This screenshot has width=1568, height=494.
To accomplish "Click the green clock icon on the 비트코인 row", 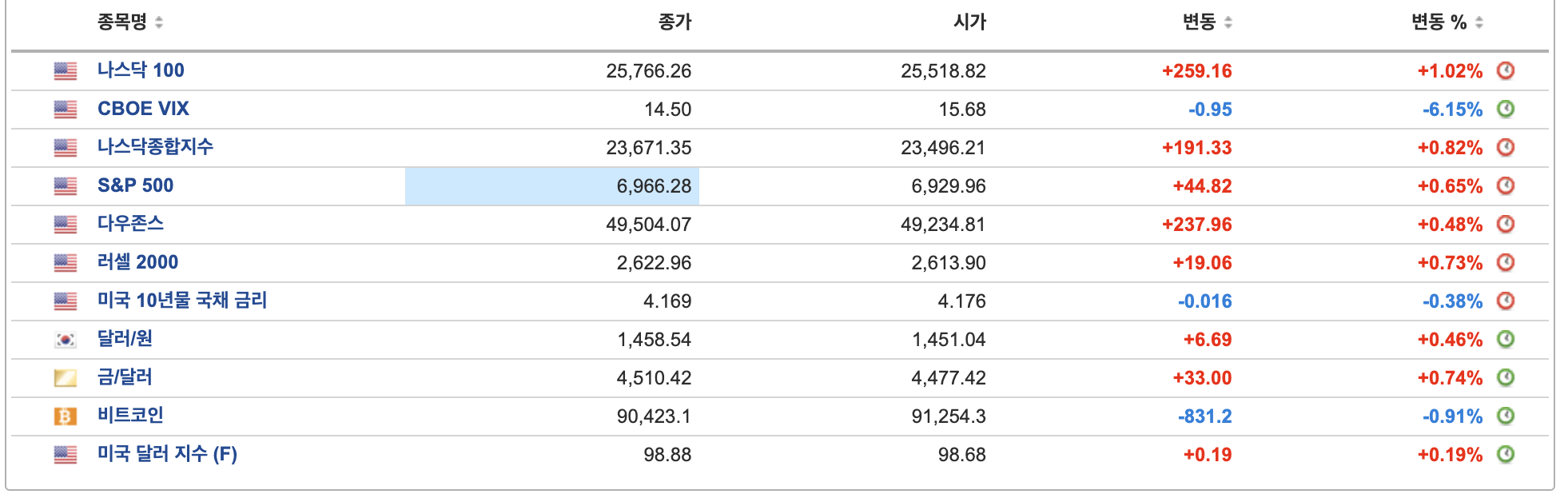I will pos(1506,416).
